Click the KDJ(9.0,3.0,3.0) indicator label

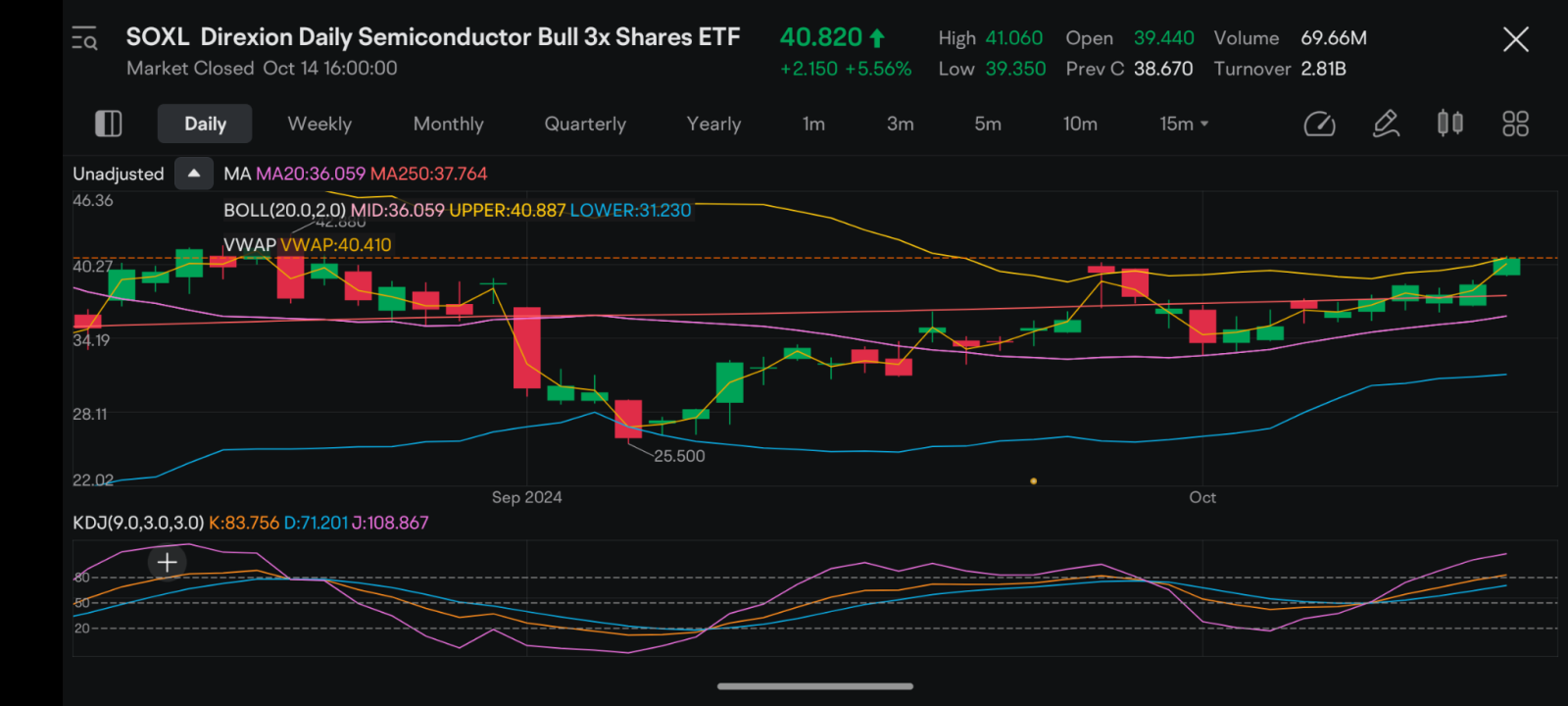(137, 523)
